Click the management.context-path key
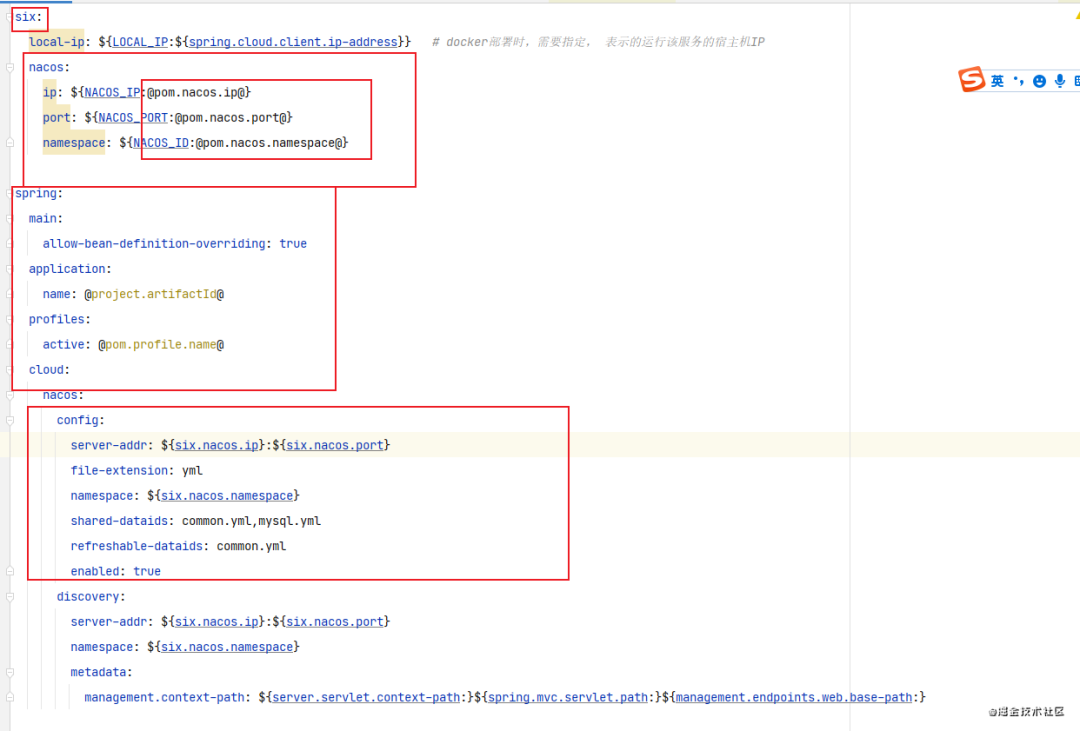Image resolution: width=1080 pixels, height=731 pixels. 164,697
